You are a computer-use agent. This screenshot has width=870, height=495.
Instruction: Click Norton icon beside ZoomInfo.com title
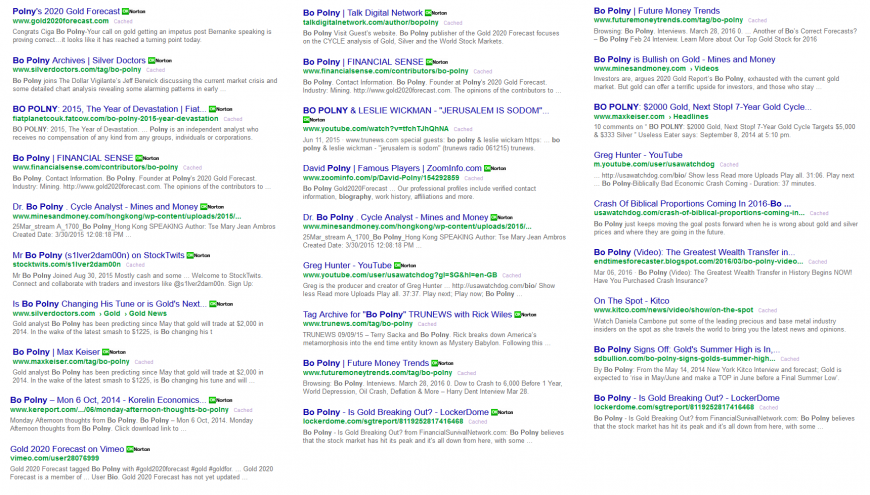pyautogui.click(x=495, y=169)
